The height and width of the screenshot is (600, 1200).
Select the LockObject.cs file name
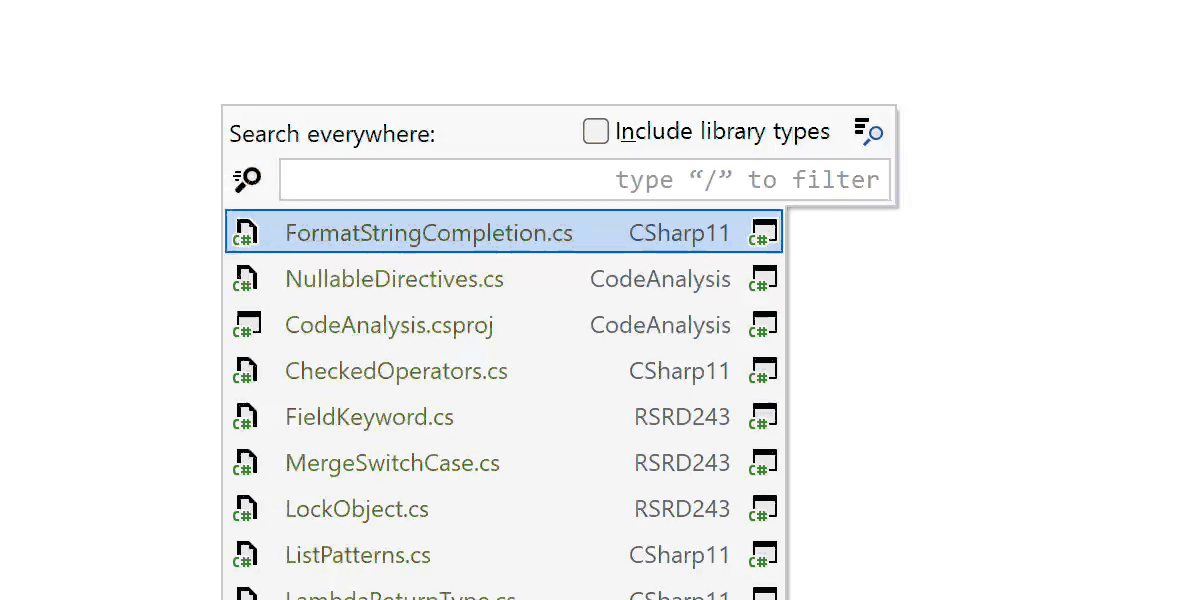356,509
